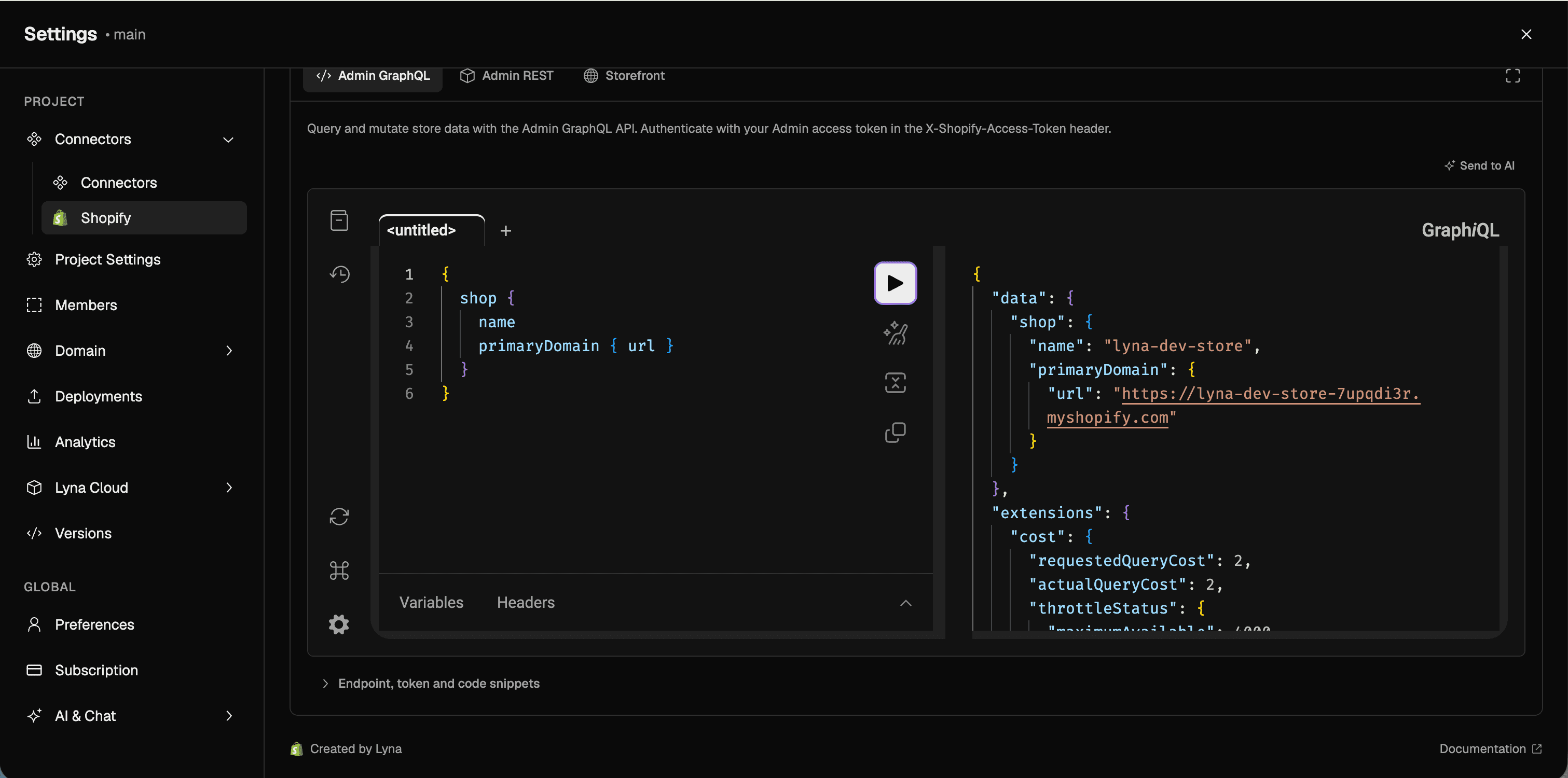Add a new query tab with plus
Image resolution: width=1568 pixels, height=778 pixels.
pyautogui.click(x=505, y=230)
